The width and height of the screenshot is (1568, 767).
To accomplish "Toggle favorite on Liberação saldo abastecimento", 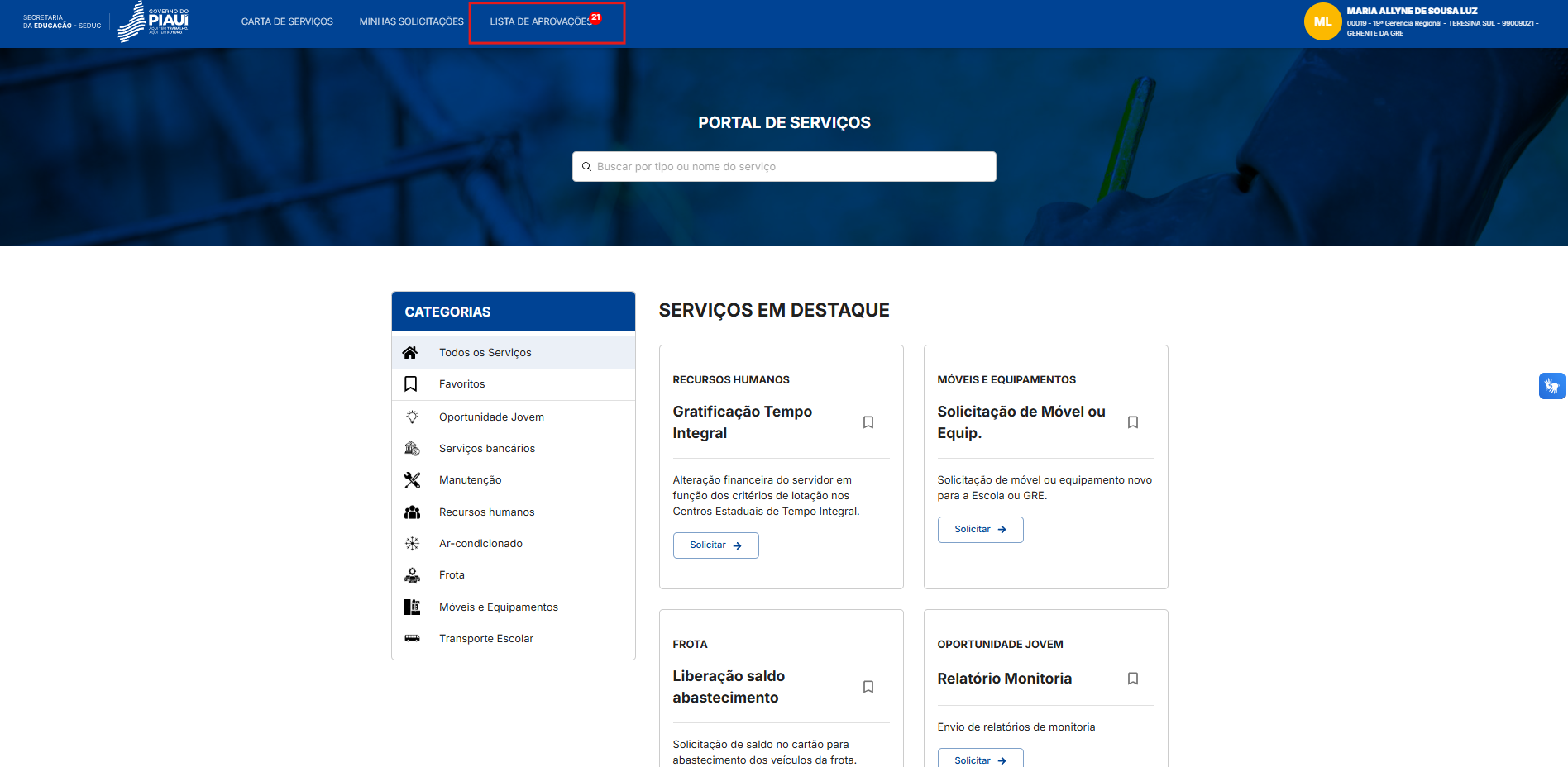I will pos(868,687).
